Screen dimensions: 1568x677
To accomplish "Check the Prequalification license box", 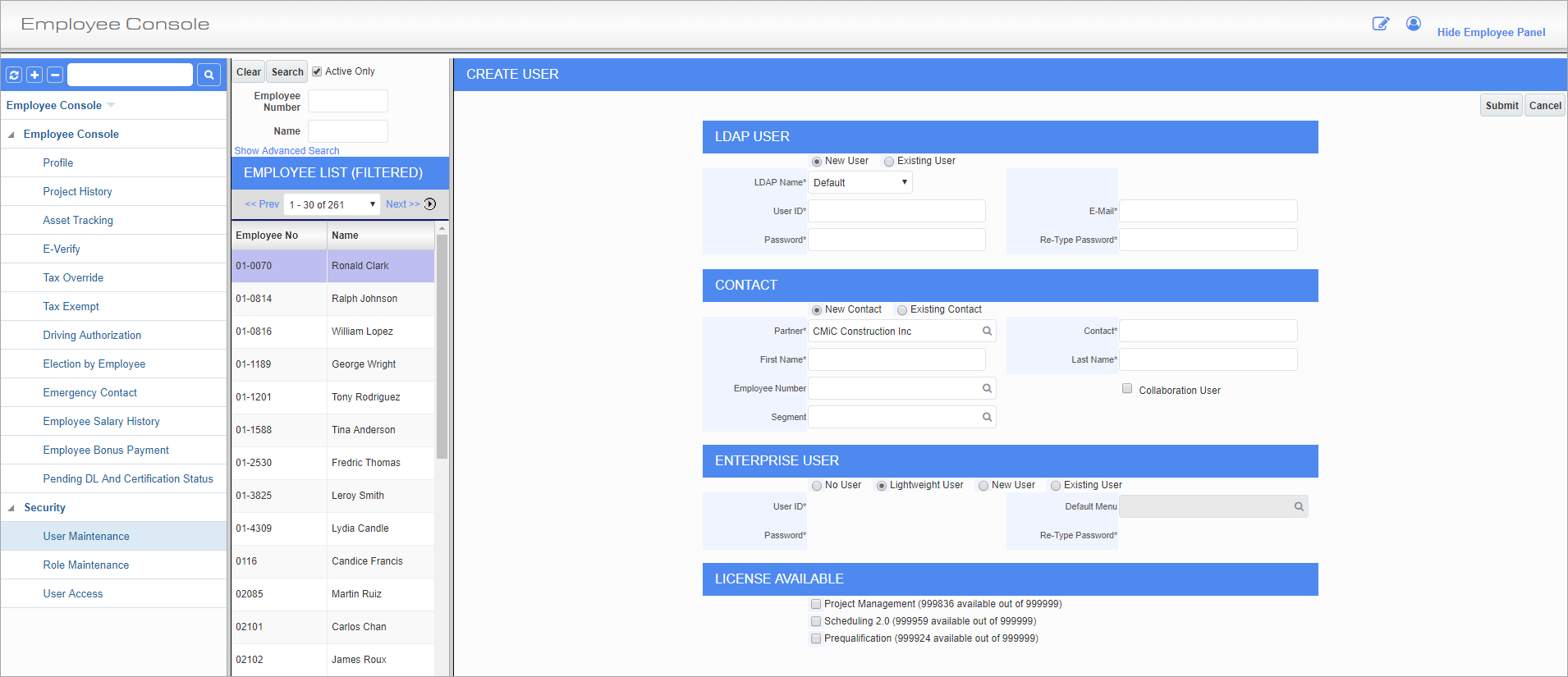I will pyautogui.click(x=816, y=638).
